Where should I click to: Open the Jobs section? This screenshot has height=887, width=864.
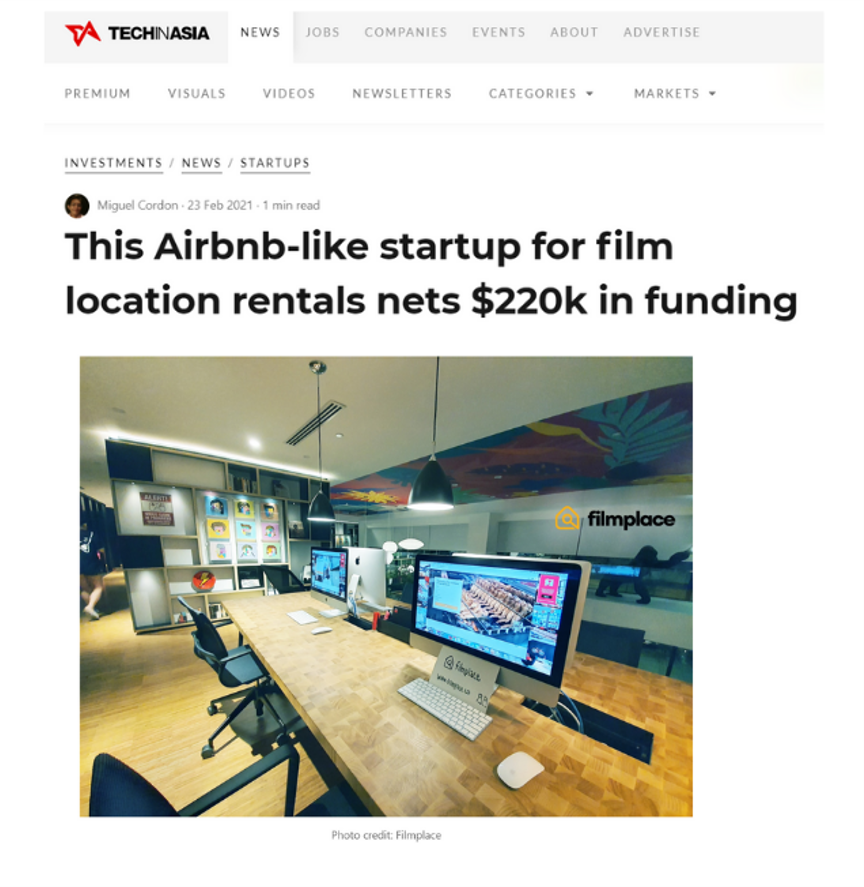323,32
